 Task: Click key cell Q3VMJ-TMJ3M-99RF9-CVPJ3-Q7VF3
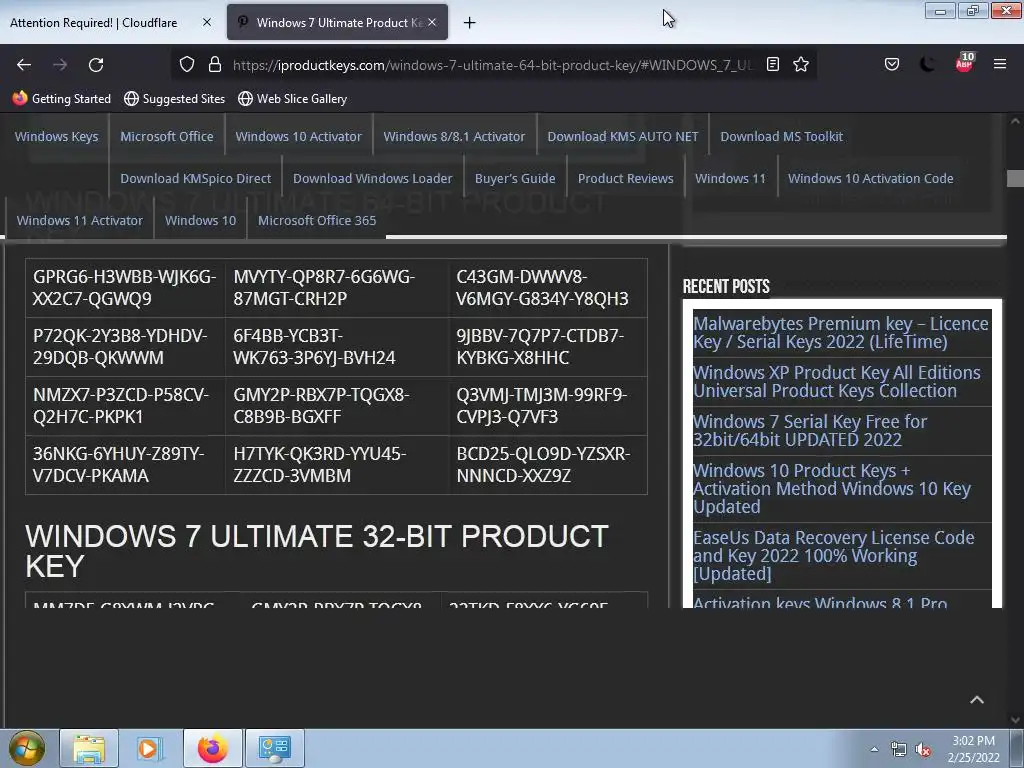tap(548, 406)
